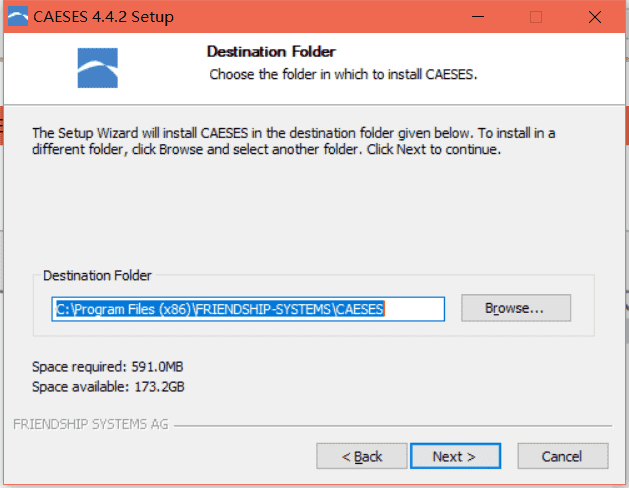Cancel the CAESES installation
Viewport: 629px width, 488px height.
[563, 456]
